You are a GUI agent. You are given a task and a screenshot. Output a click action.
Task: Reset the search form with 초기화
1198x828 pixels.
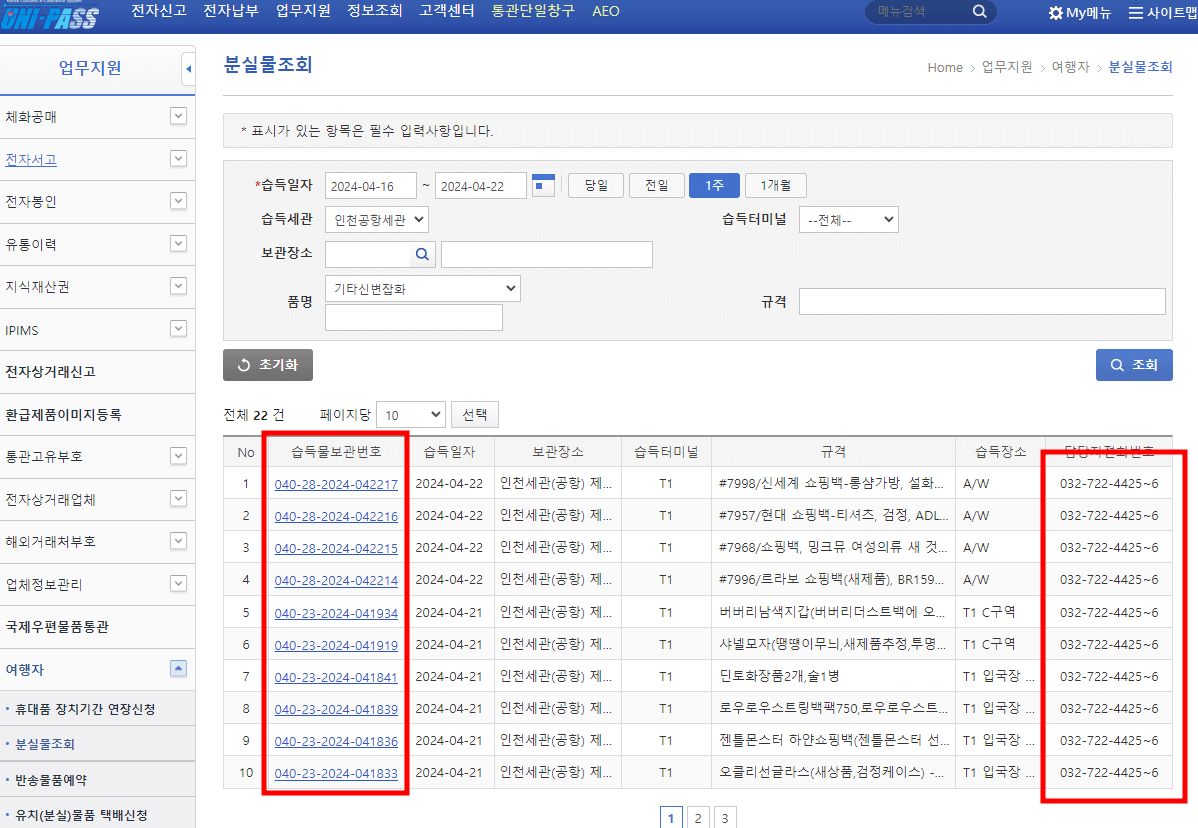pyautogui.click(x=267, y=365)
